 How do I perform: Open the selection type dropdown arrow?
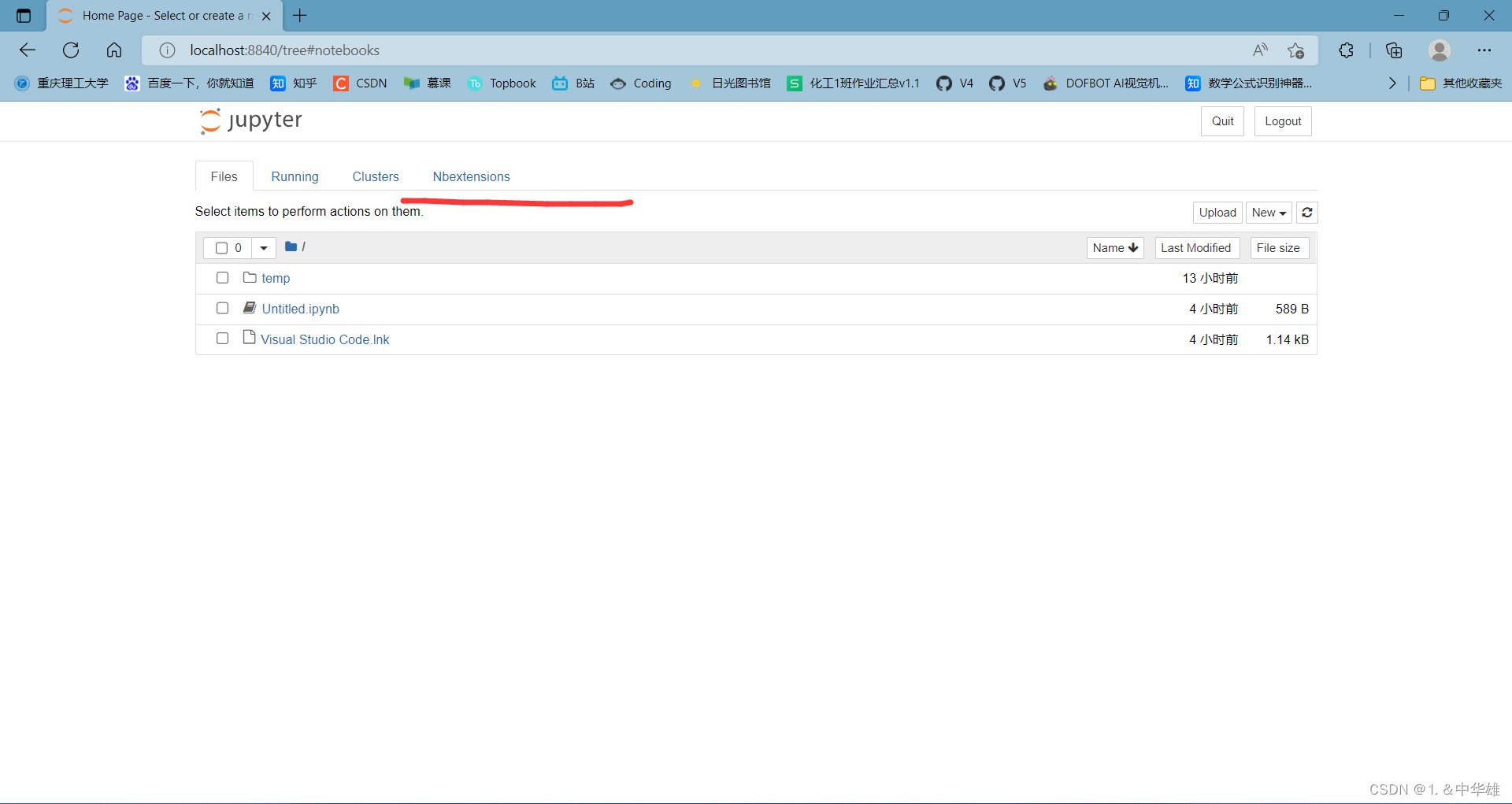click(264, 248)
